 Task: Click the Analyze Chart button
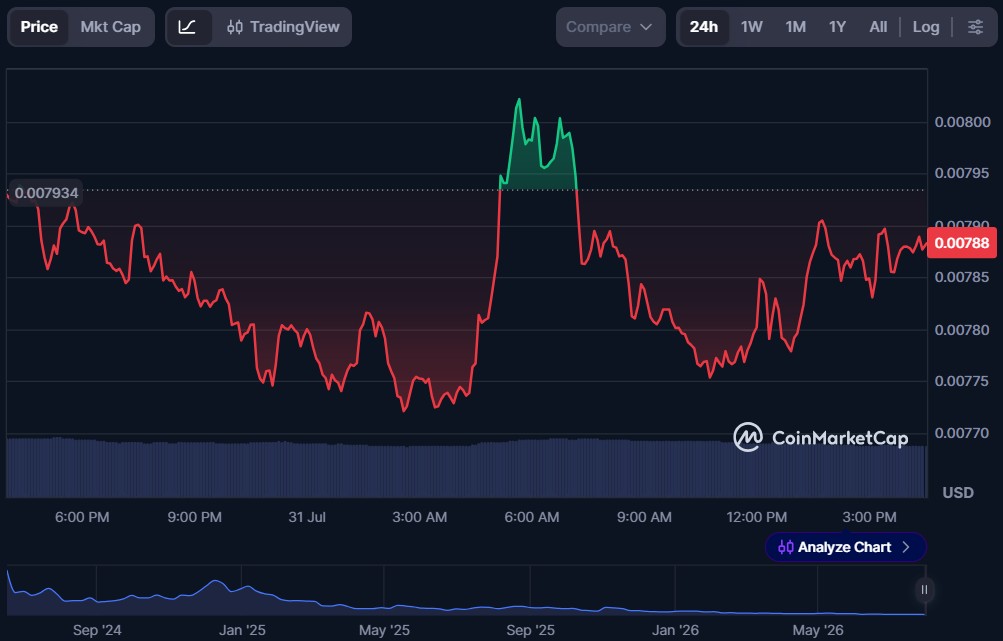846,547
